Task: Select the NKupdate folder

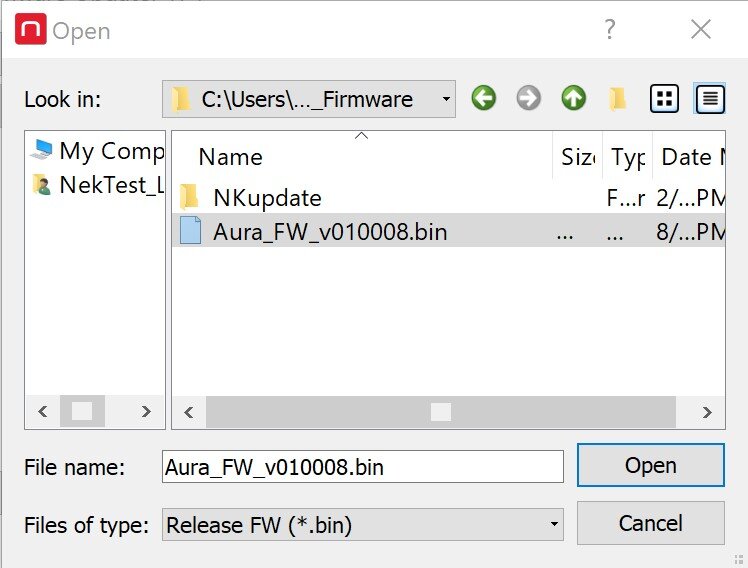Action: [267, 198]
